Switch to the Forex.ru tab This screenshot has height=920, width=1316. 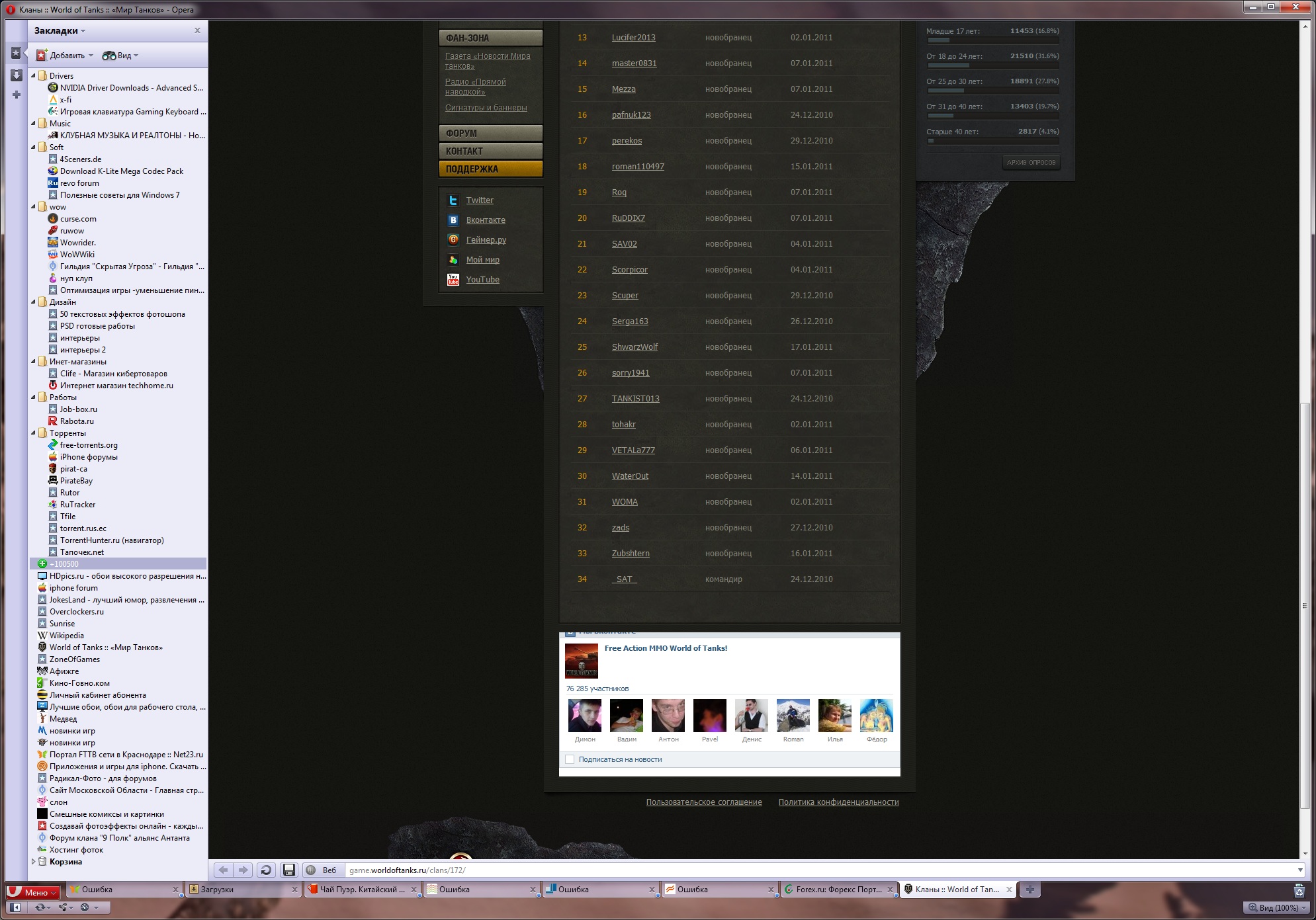click(837, 890)
